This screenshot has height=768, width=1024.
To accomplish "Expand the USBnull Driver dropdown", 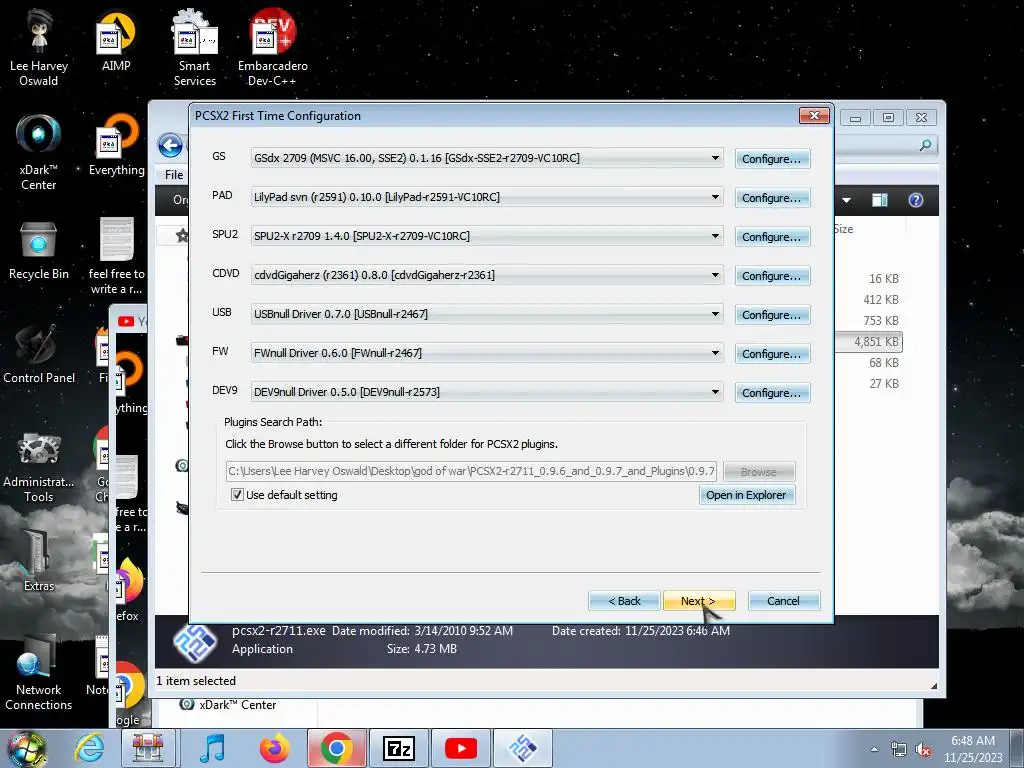I will coord(487,314).
